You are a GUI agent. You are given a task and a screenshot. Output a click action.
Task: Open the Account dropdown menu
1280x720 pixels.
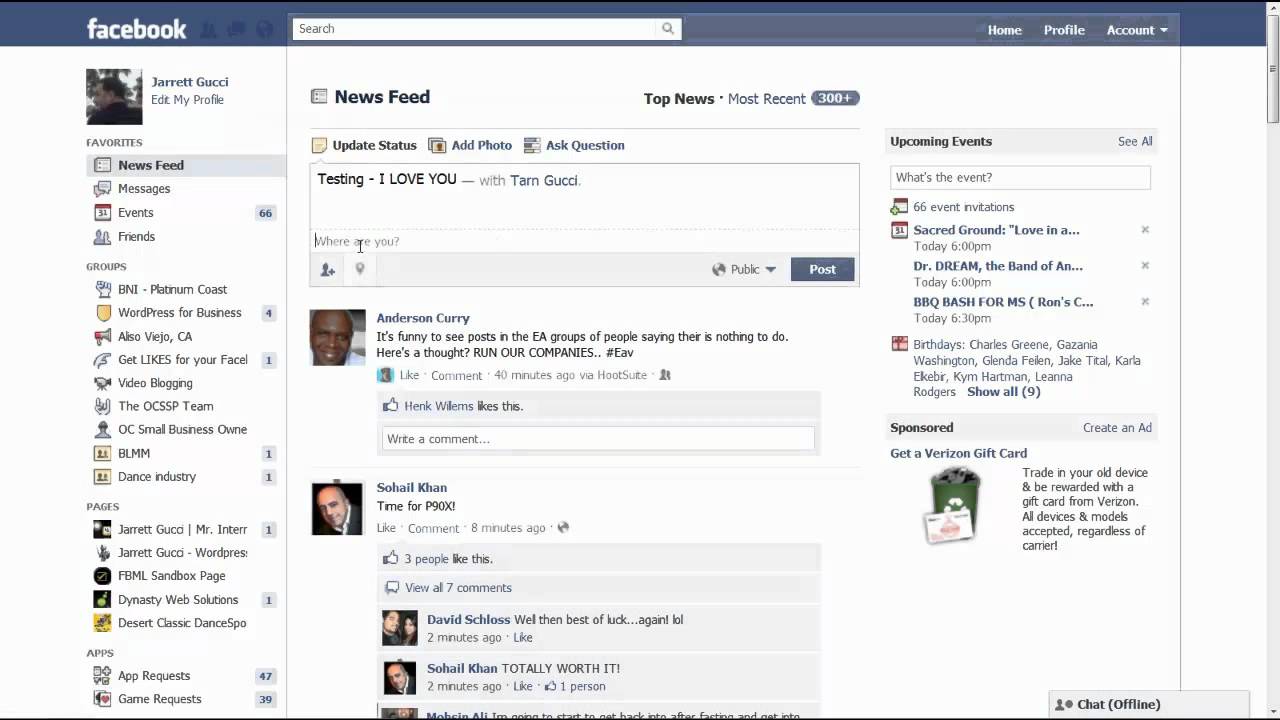click(x=1137, y=30)
